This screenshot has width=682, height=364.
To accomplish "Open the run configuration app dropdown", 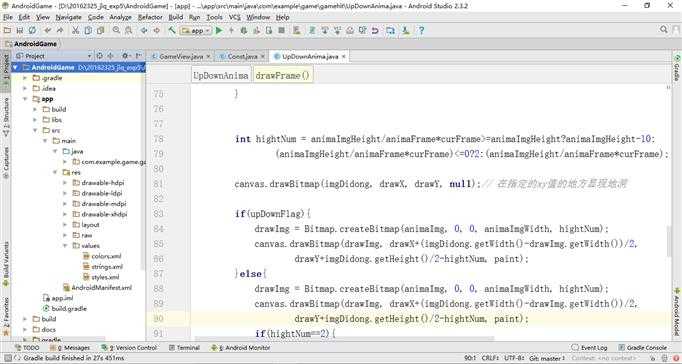I will (x=196, y=30).
